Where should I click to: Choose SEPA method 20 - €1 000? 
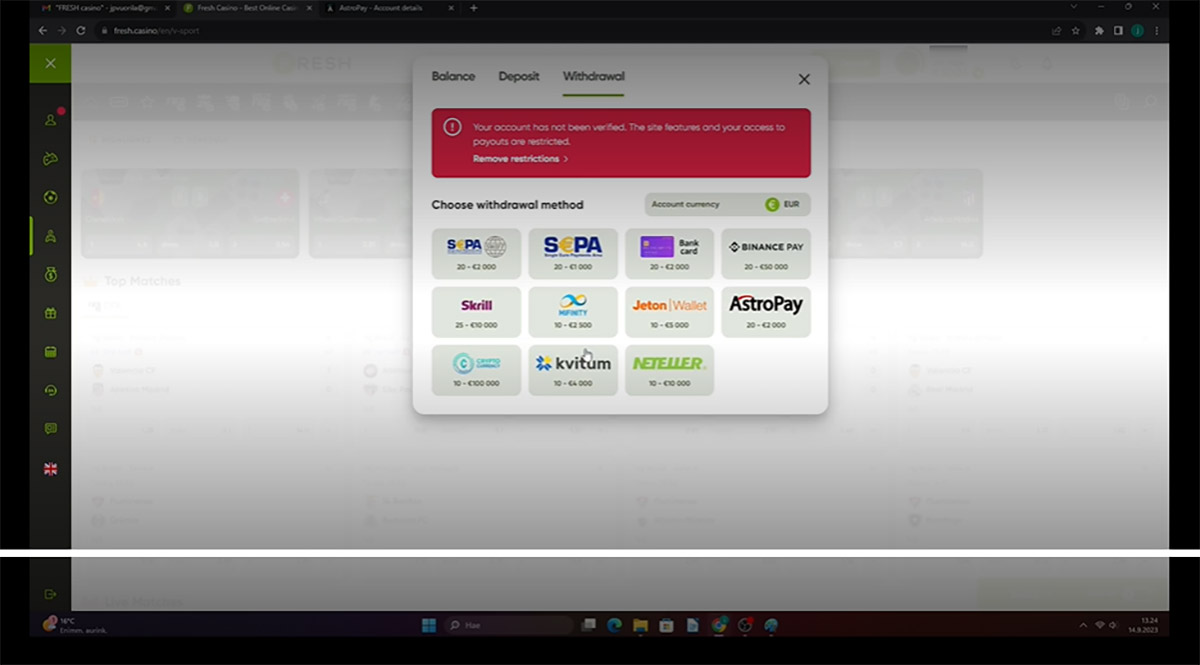point(573,253)
